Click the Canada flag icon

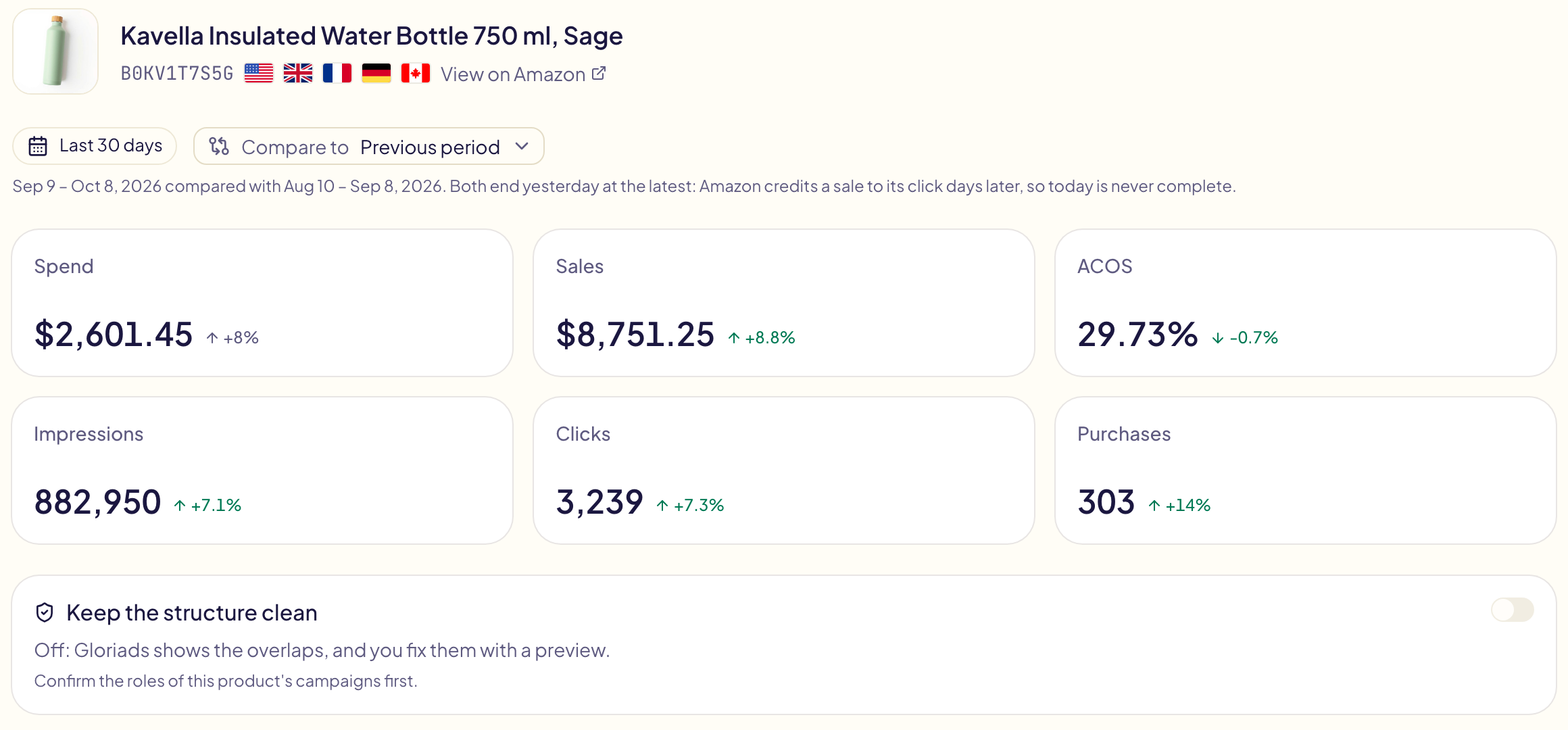(416, 73)
